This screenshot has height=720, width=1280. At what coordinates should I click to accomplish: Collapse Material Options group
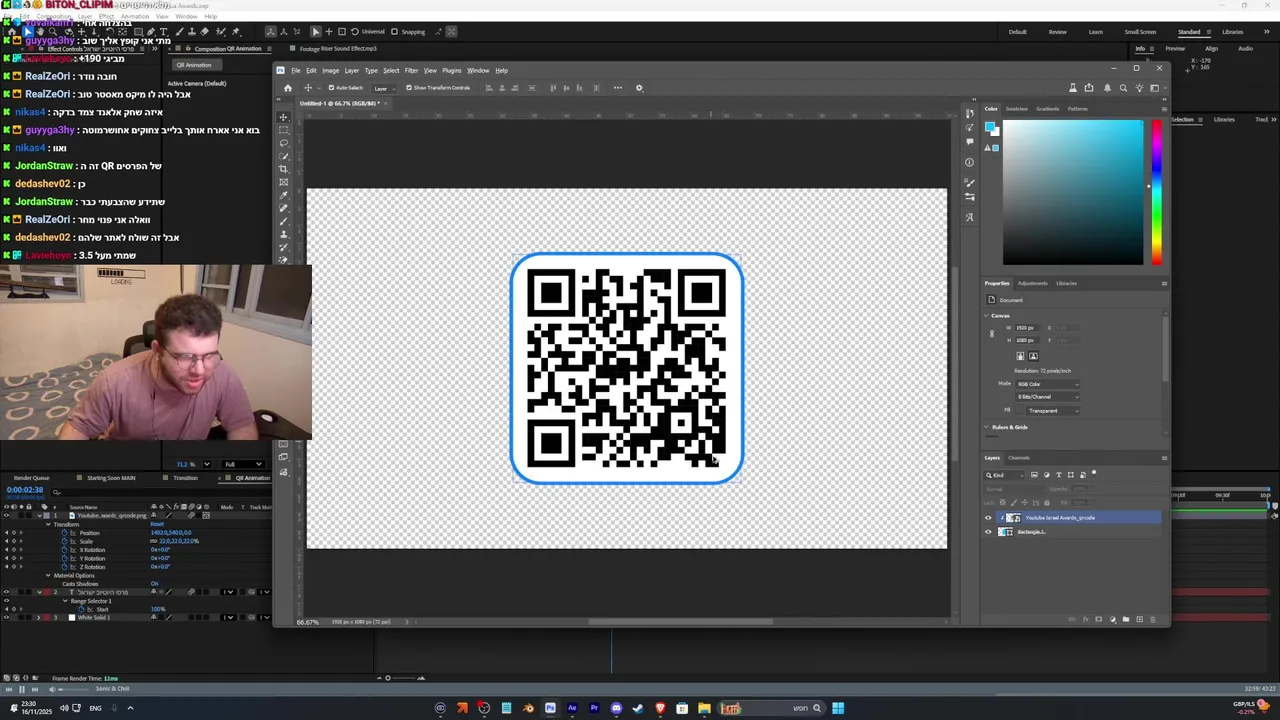47,575
